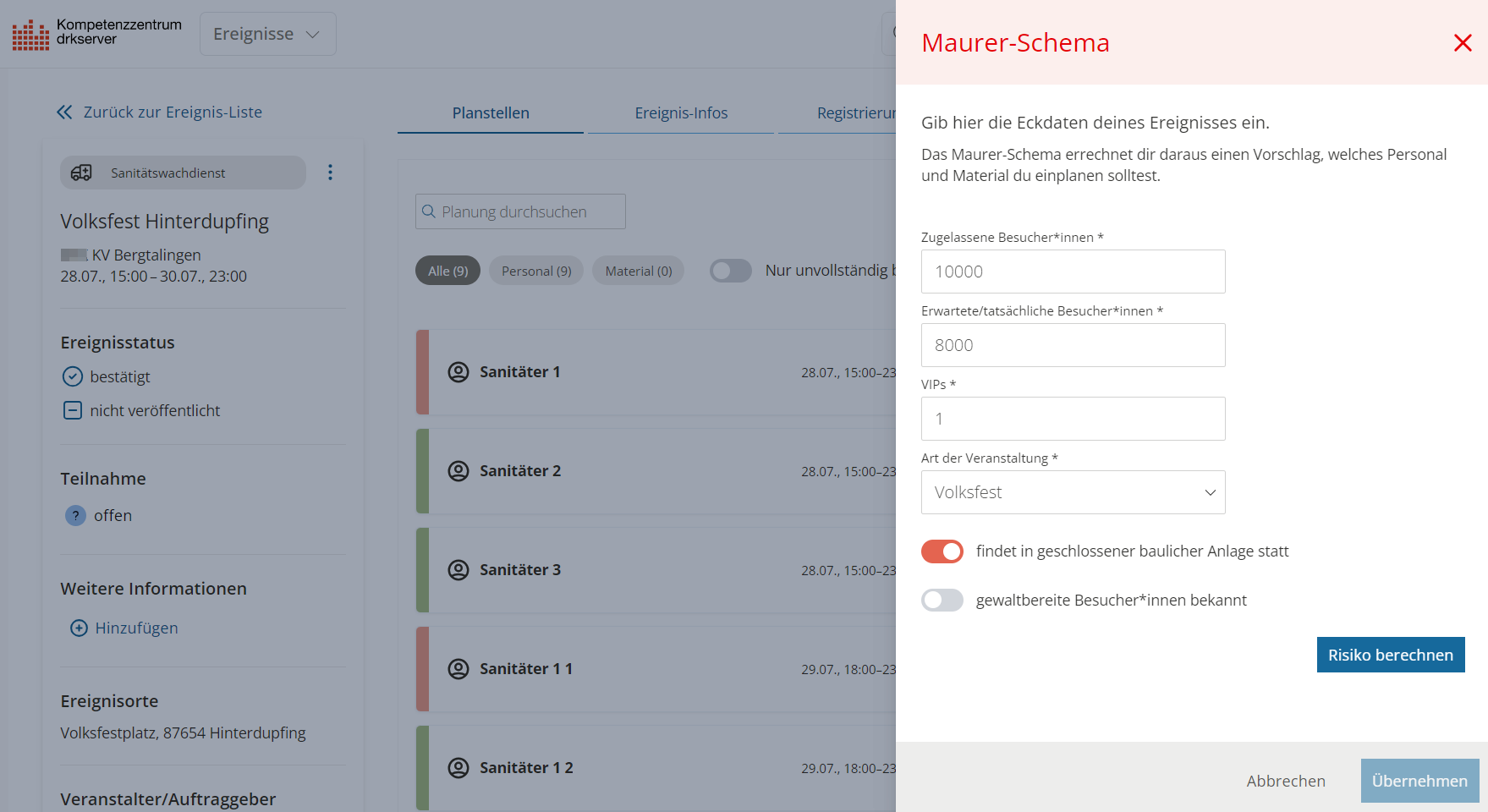The width and height of the screenshot is (1488, 812).
Task: Click the person icon for Sanitäter 1
Action: (x=458, y=372)
